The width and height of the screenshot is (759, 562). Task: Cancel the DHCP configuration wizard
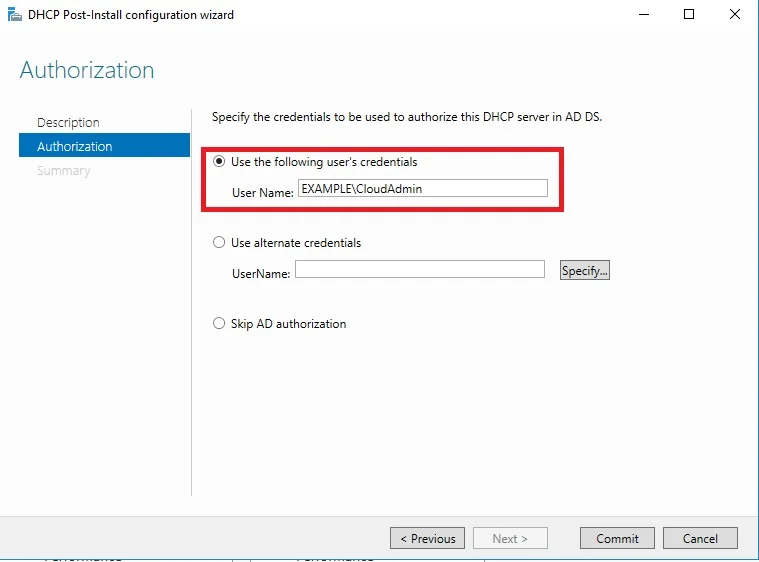[x=700, y=538]
